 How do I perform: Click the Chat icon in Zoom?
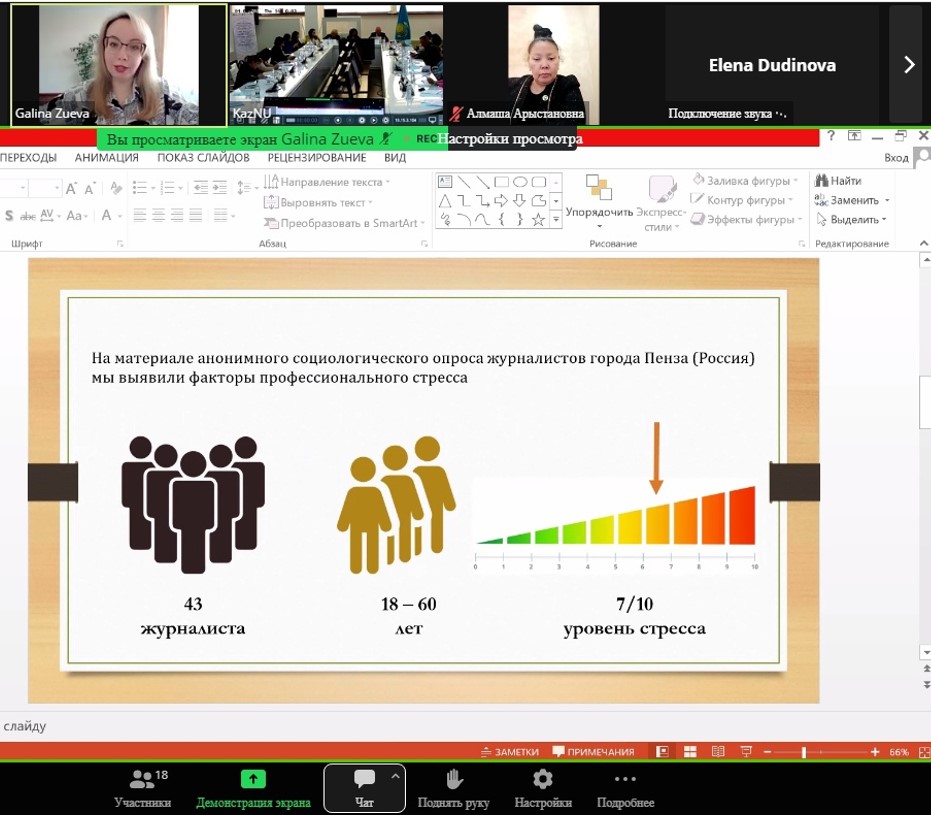pos(364,786)
